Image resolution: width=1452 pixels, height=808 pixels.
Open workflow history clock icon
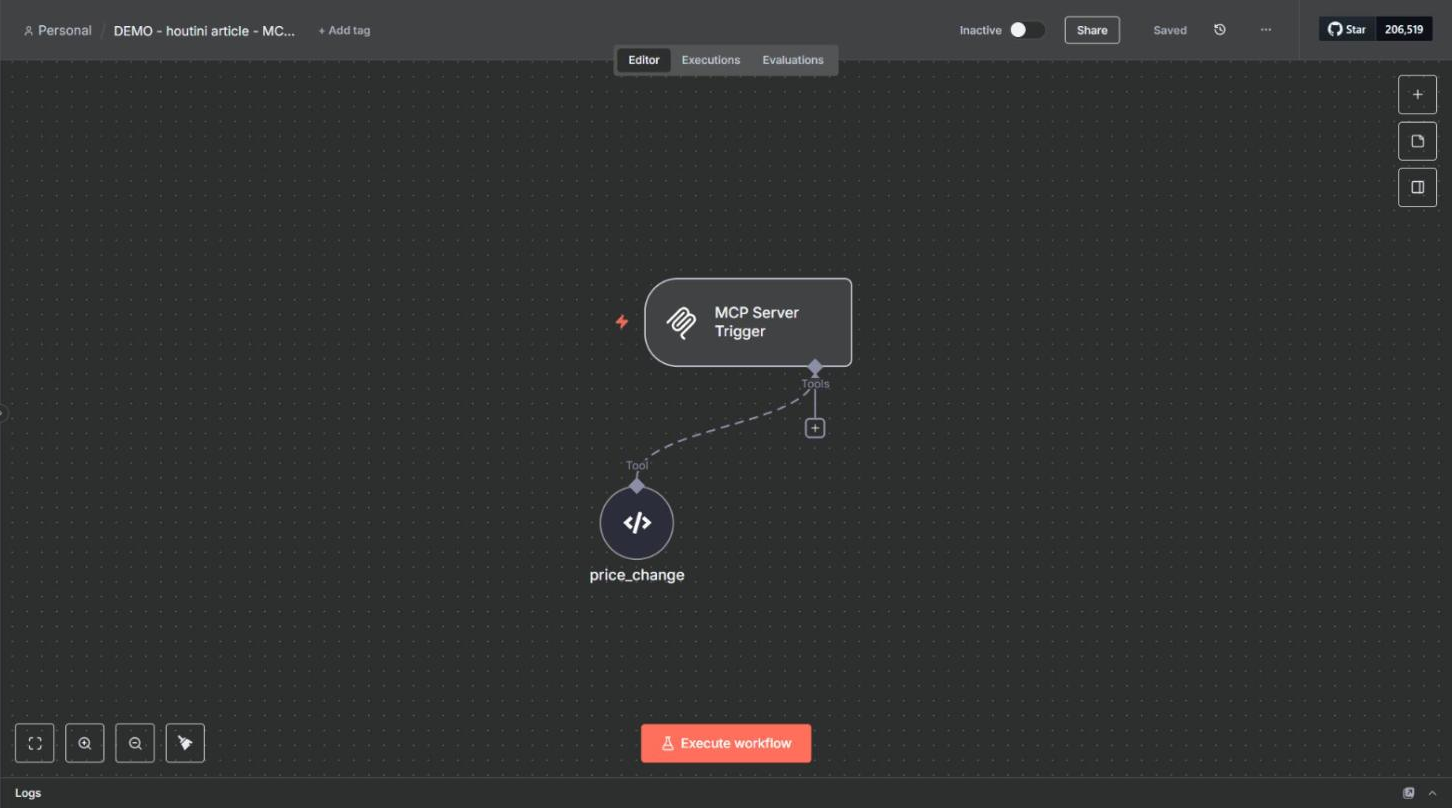pos(1220,30)
